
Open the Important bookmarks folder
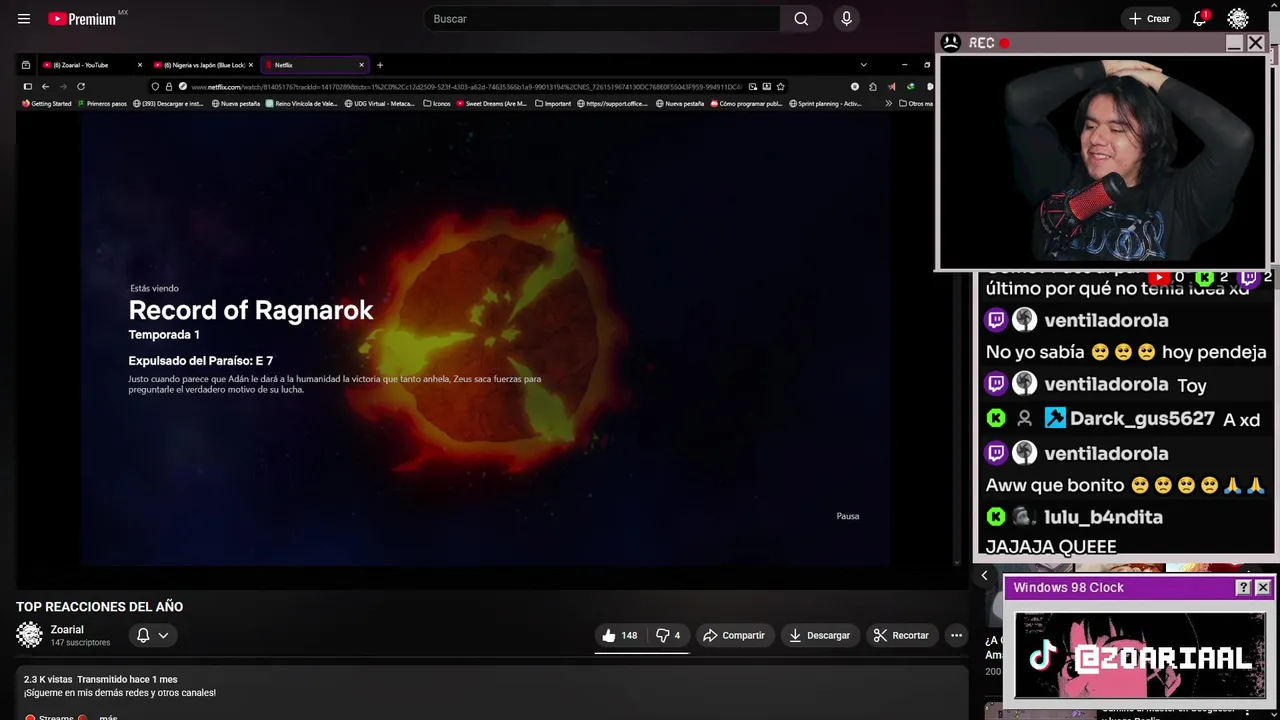click(x=553, y=103)
